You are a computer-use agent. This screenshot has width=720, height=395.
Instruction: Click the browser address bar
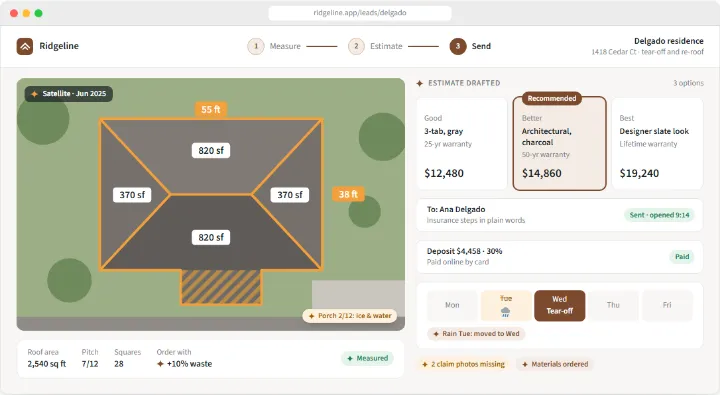point(360,13)
